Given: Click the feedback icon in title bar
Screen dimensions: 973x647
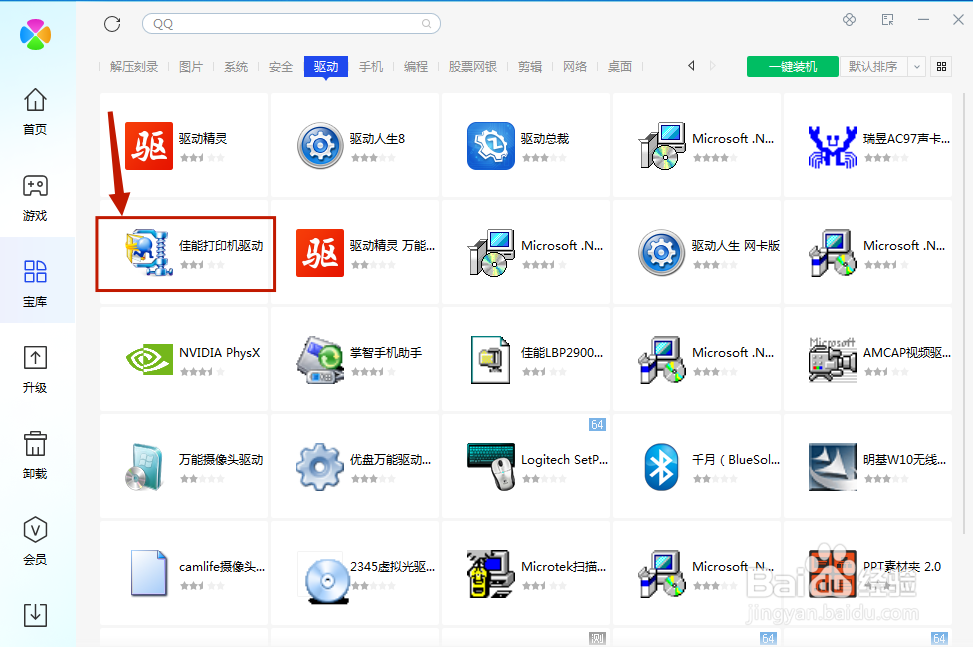Looking at the screenshot, I should [887, 20].
